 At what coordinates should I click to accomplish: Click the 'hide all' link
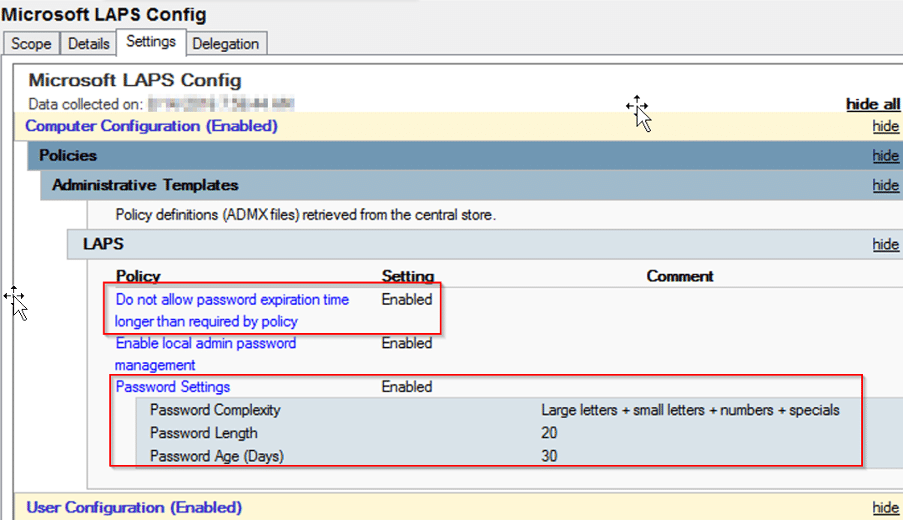pyautogui.click(x=872, y=104)
